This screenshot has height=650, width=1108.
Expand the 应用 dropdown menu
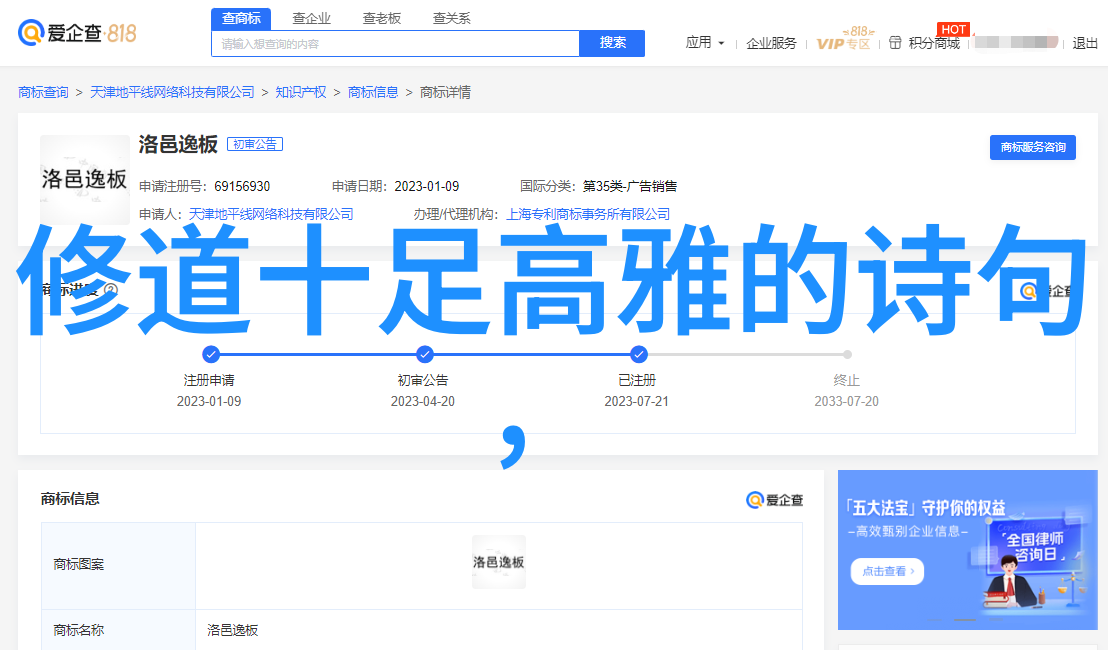(x=705, y=43)
